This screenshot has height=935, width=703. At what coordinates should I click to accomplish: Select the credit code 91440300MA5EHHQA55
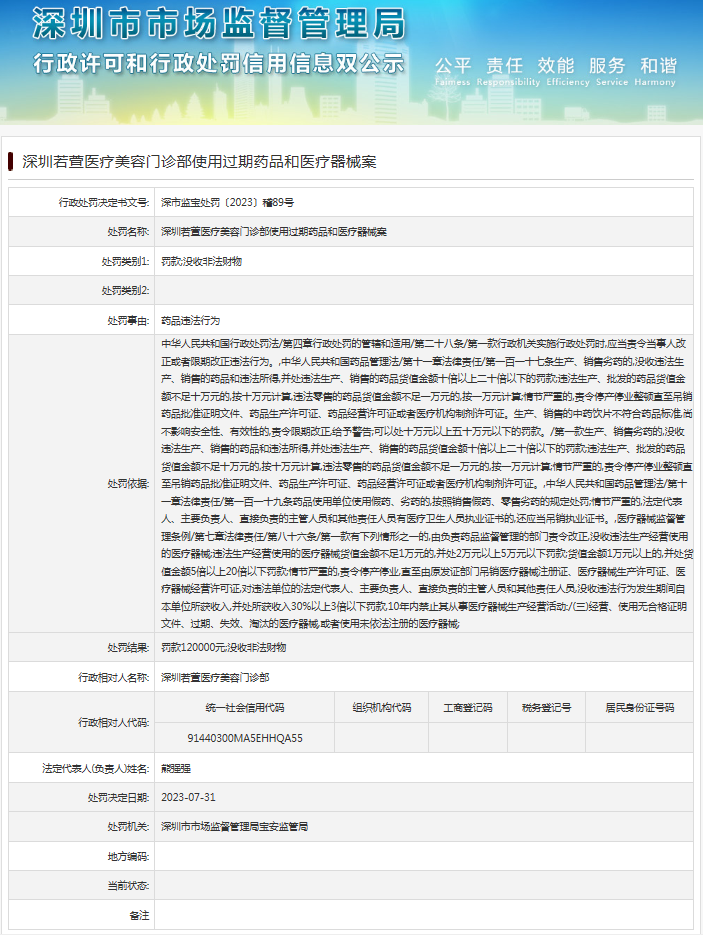pyautogui.click(x=245, y=738)
